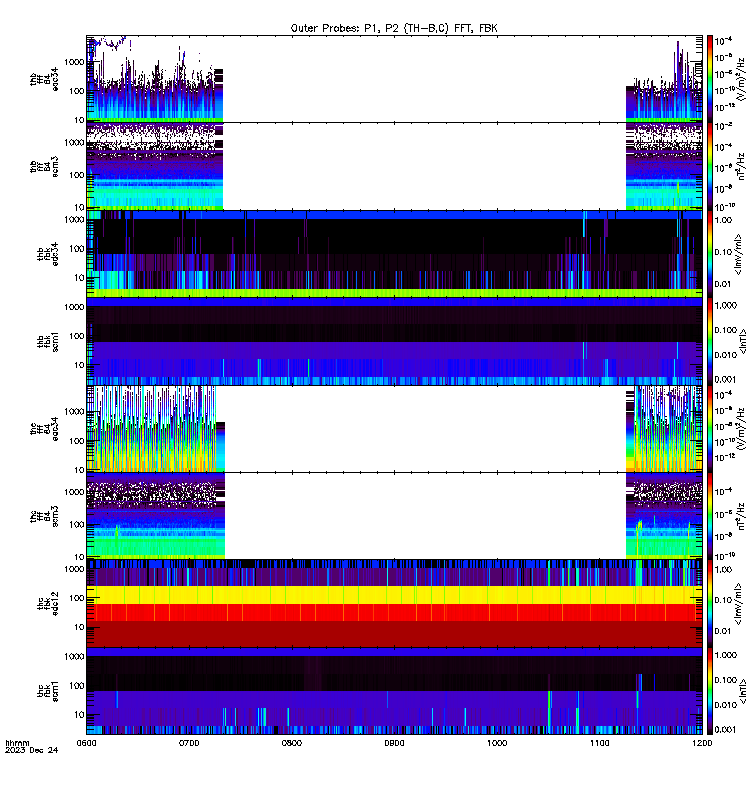Click the thc fbk scm1 color bar
This screenshot has width=750, height=800.
pyautogui.click(x=710, y=691)
